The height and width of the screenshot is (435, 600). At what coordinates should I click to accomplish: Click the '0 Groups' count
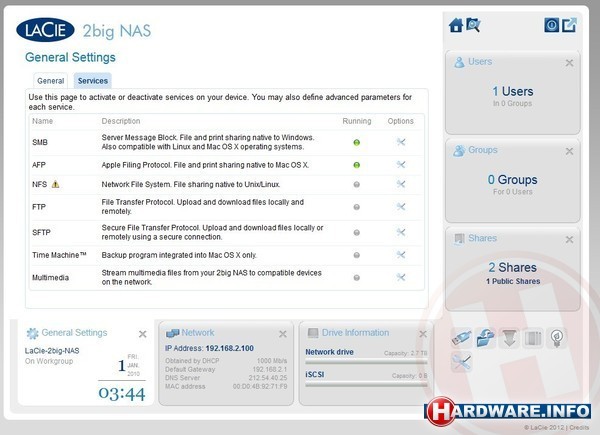tap(512, 179)
